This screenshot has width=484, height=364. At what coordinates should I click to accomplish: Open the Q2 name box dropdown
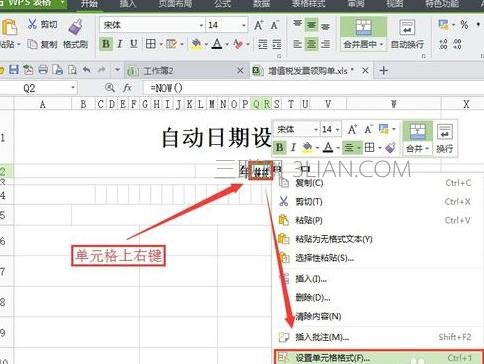click(73, 88)
